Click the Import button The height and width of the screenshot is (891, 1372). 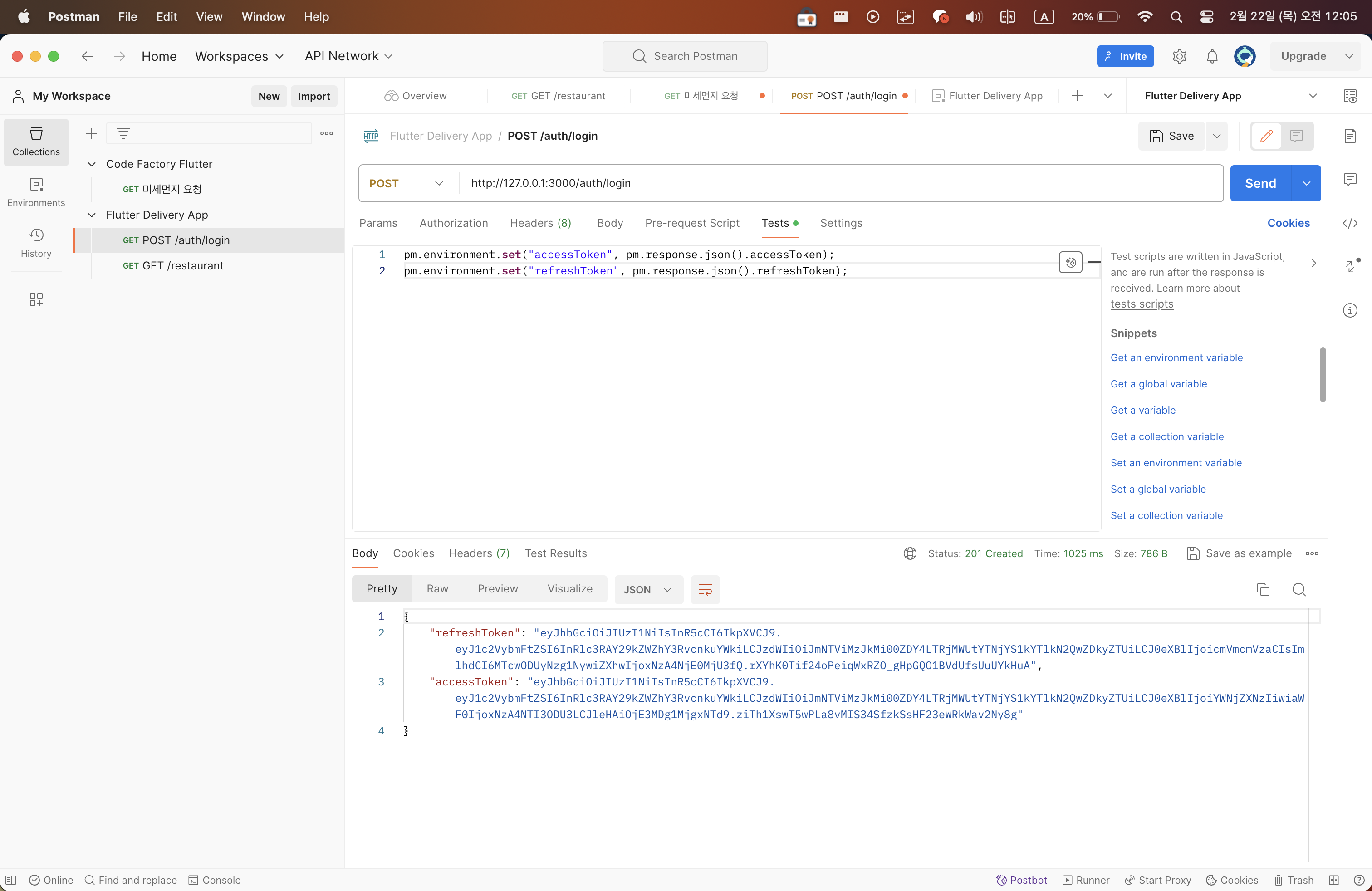314,96
